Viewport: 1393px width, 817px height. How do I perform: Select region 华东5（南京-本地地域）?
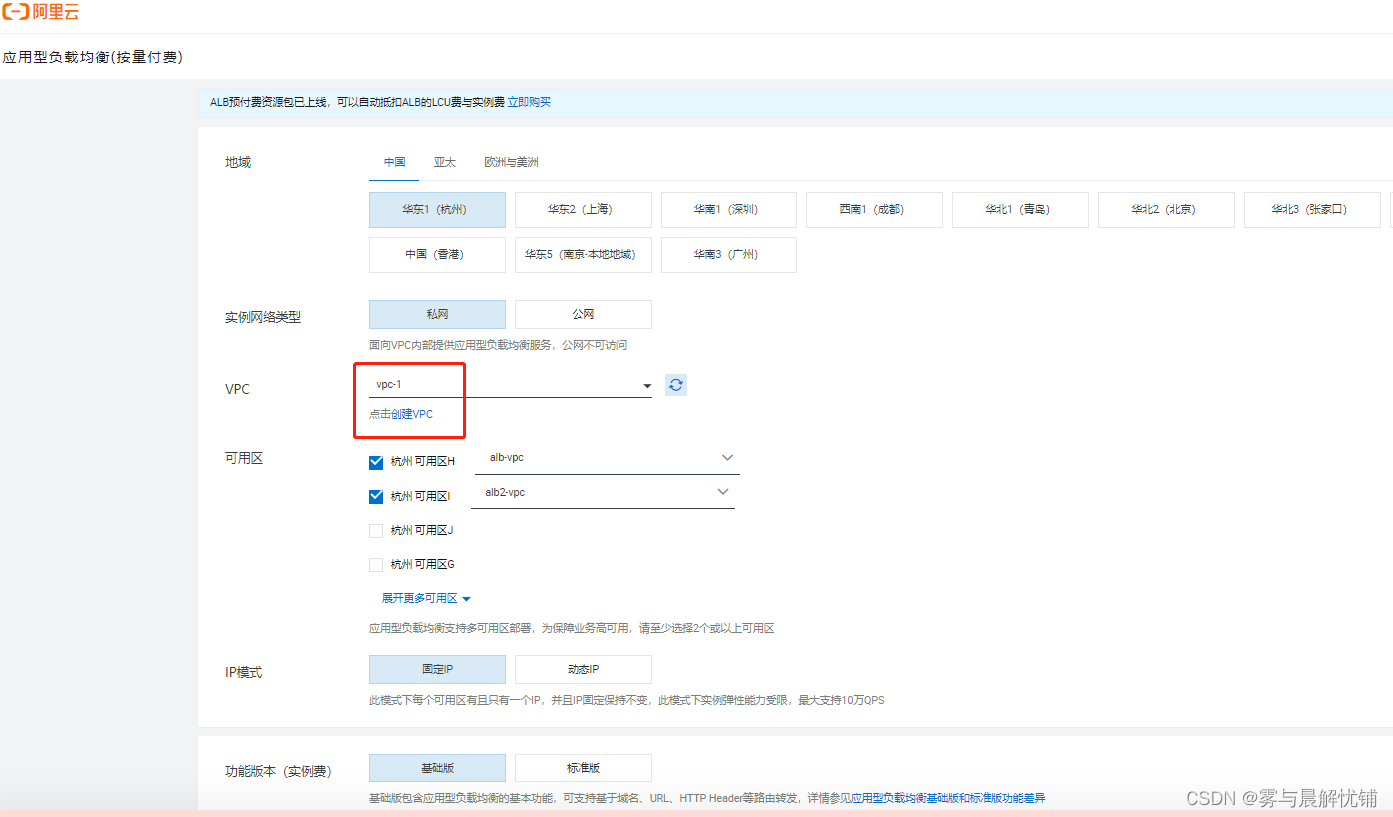click(583, 255)
